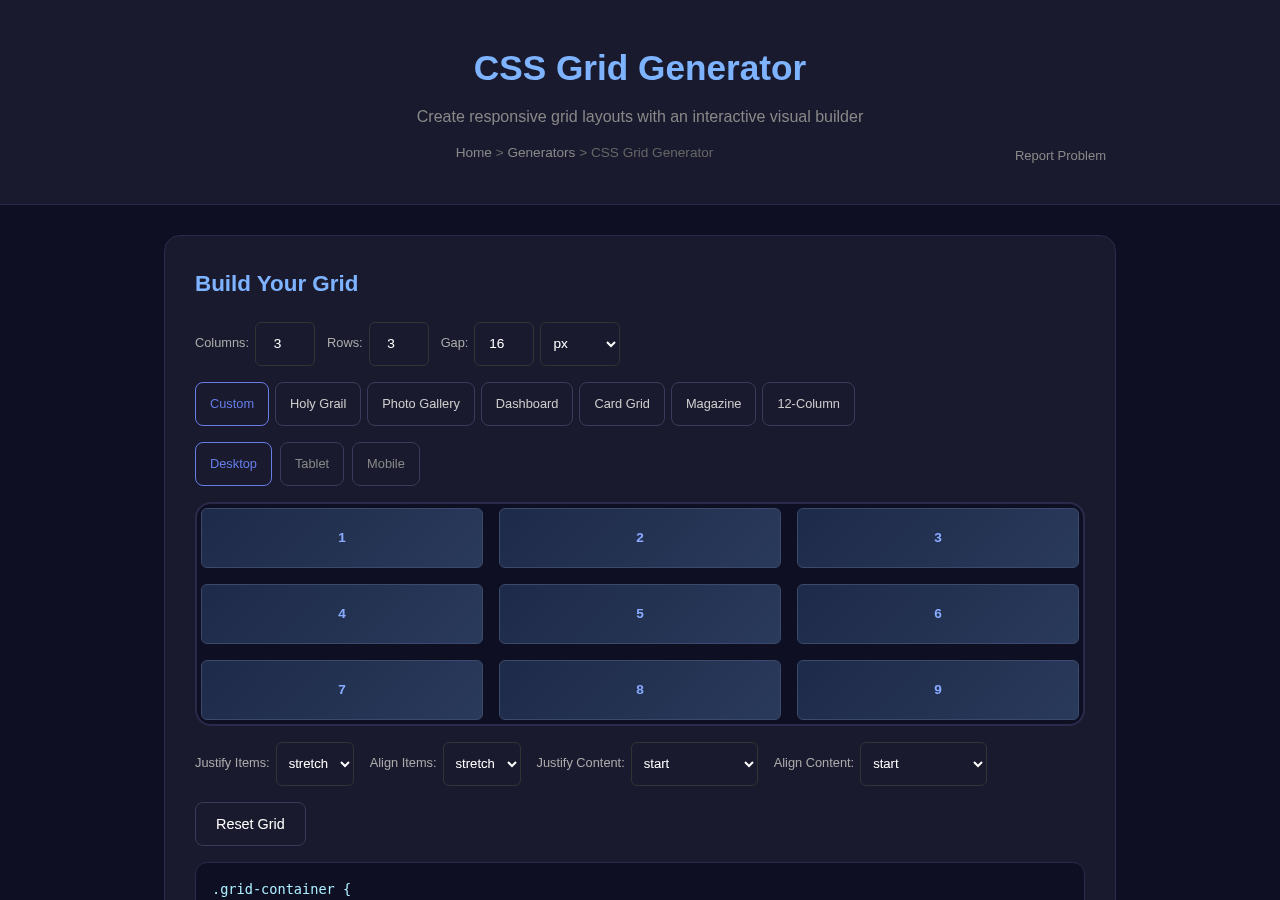This screenshot has height=900, width=1280.
Task: Click grid cell 7
Action: (x=342, y=690)
